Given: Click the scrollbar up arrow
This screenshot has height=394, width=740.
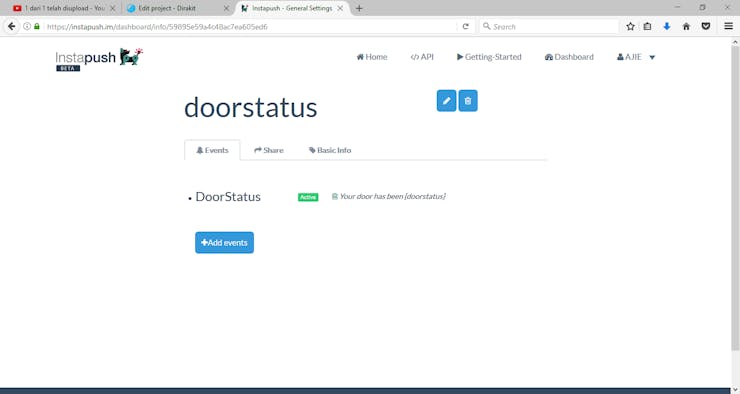Looking at the screenshot, I should point(735,42).
